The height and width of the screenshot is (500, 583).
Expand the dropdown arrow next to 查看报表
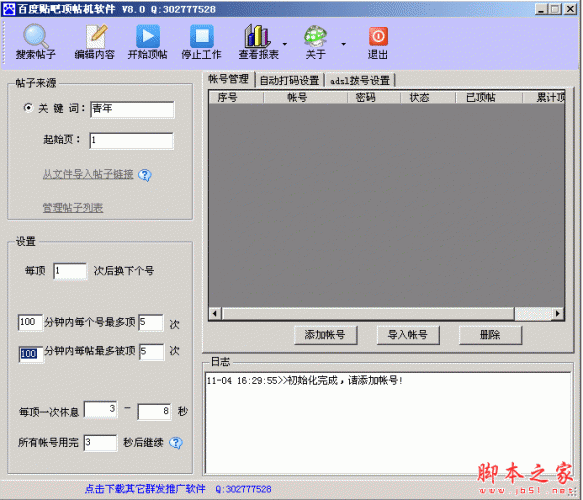coord(285,44)
